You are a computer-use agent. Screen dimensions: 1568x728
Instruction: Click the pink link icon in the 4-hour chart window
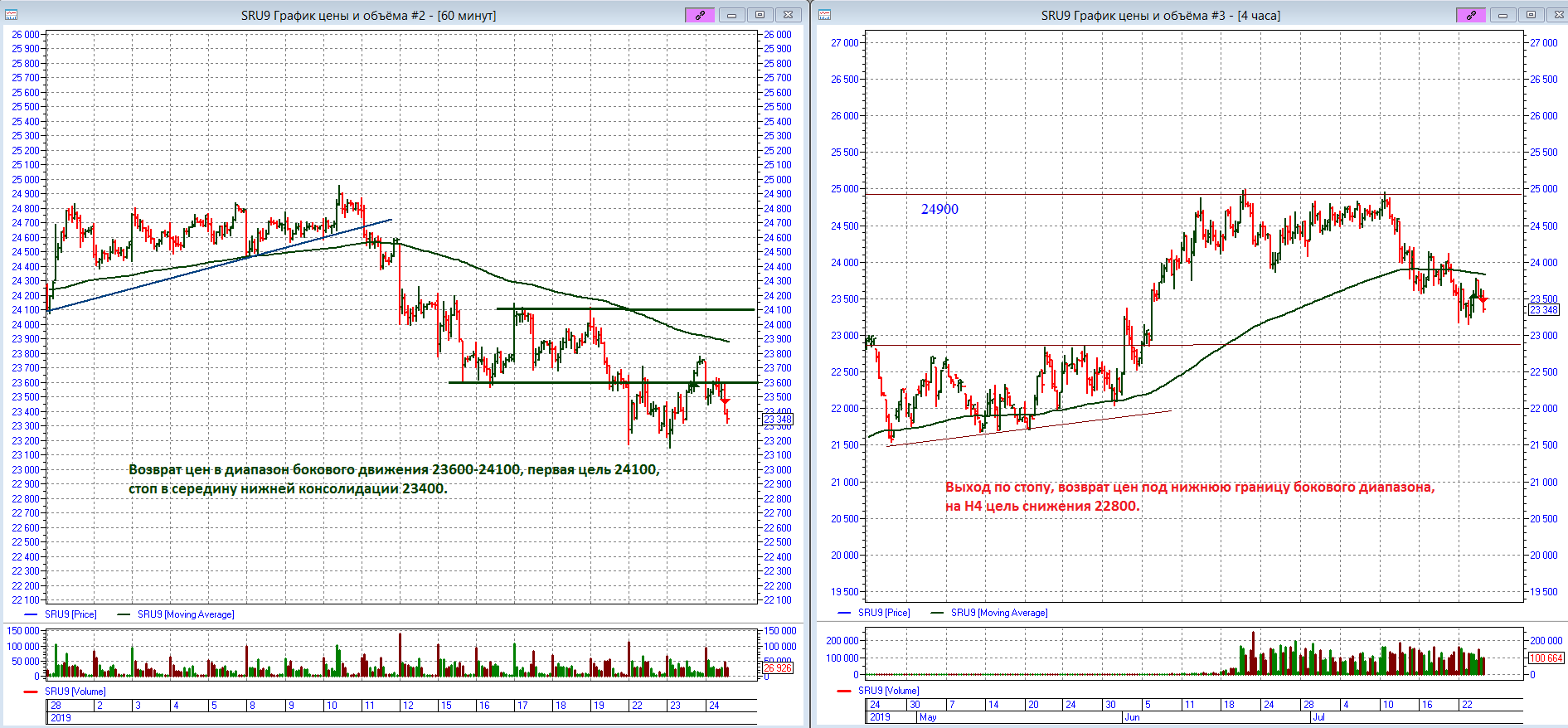click(1471, 15)
